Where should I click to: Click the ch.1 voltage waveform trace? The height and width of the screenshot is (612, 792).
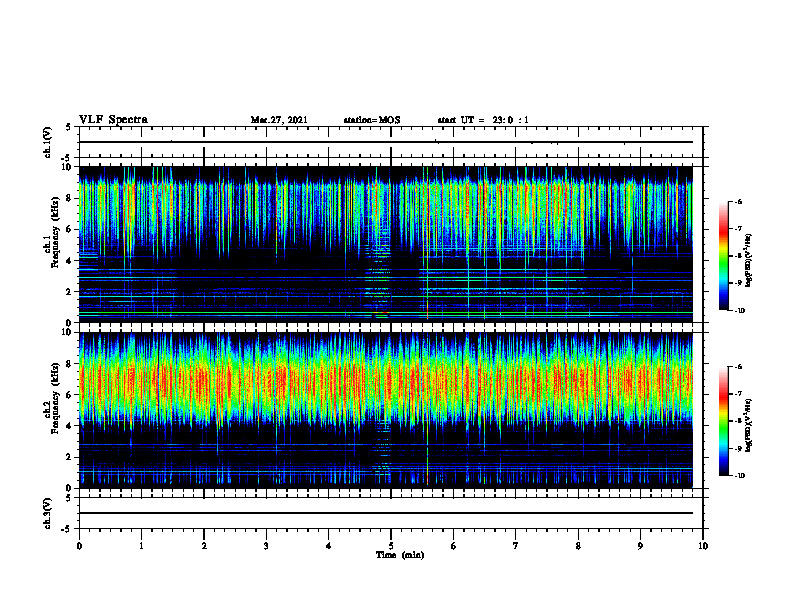pyautogui.click(x=386, y=142)
